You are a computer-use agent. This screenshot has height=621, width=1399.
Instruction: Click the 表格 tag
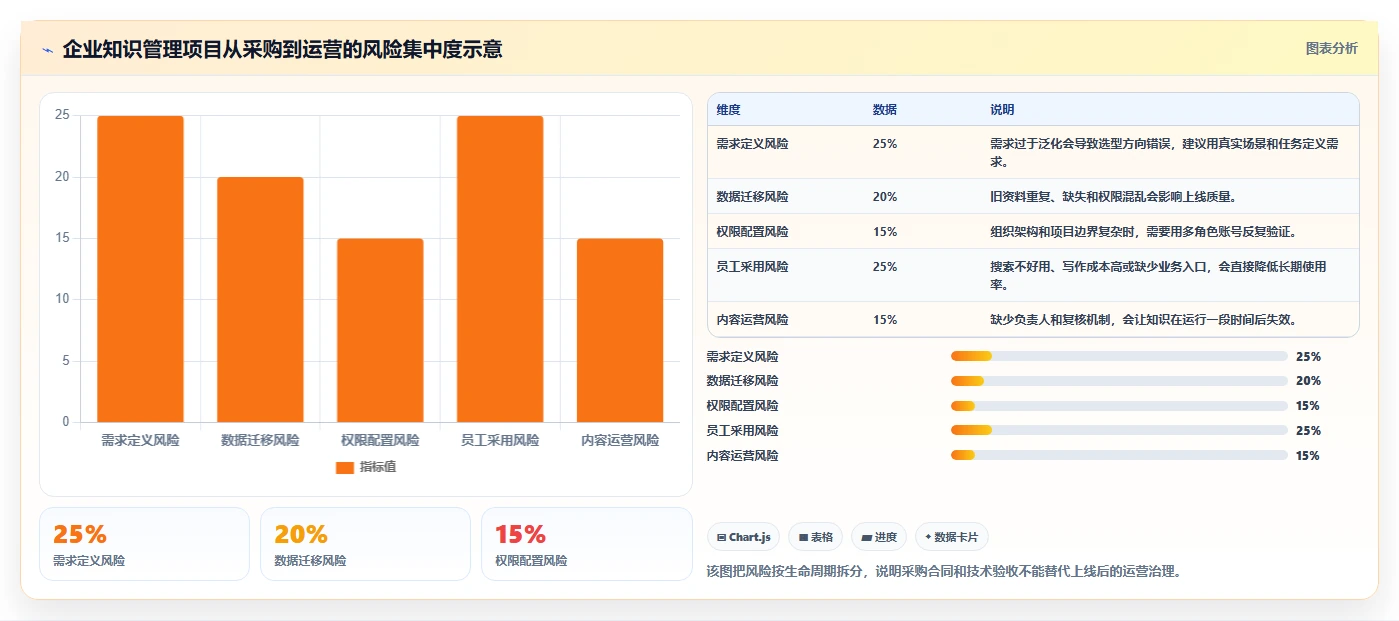[816, 537]
